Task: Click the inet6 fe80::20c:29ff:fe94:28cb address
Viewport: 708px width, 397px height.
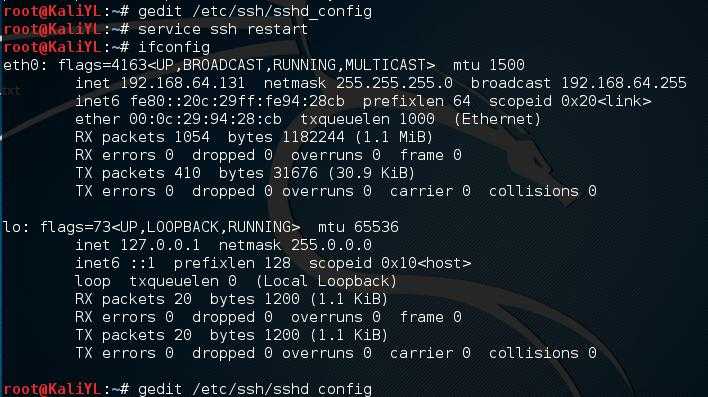Action: (237, 101)
